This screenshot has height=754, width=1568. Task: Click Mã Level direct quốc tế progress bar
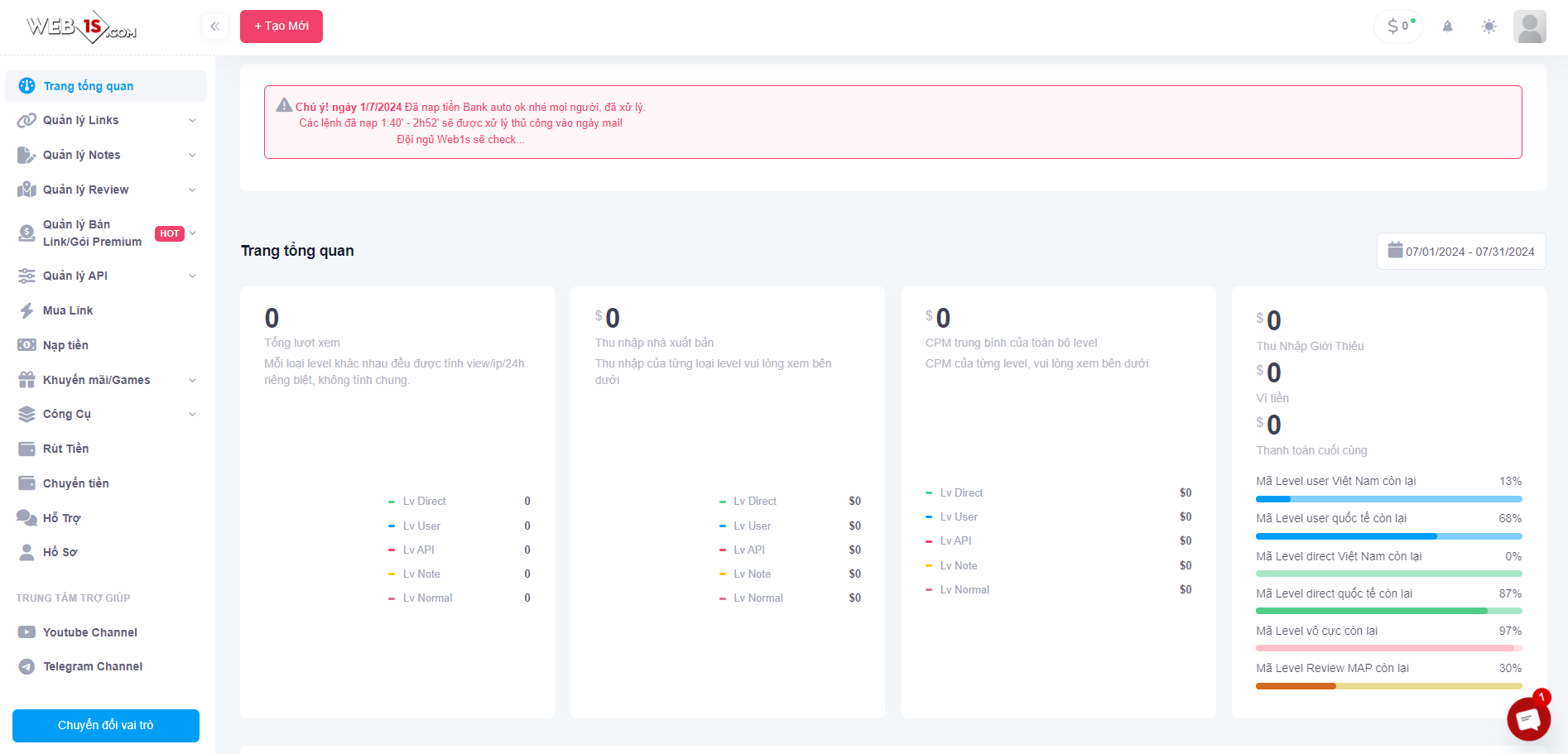point(1389,611)
